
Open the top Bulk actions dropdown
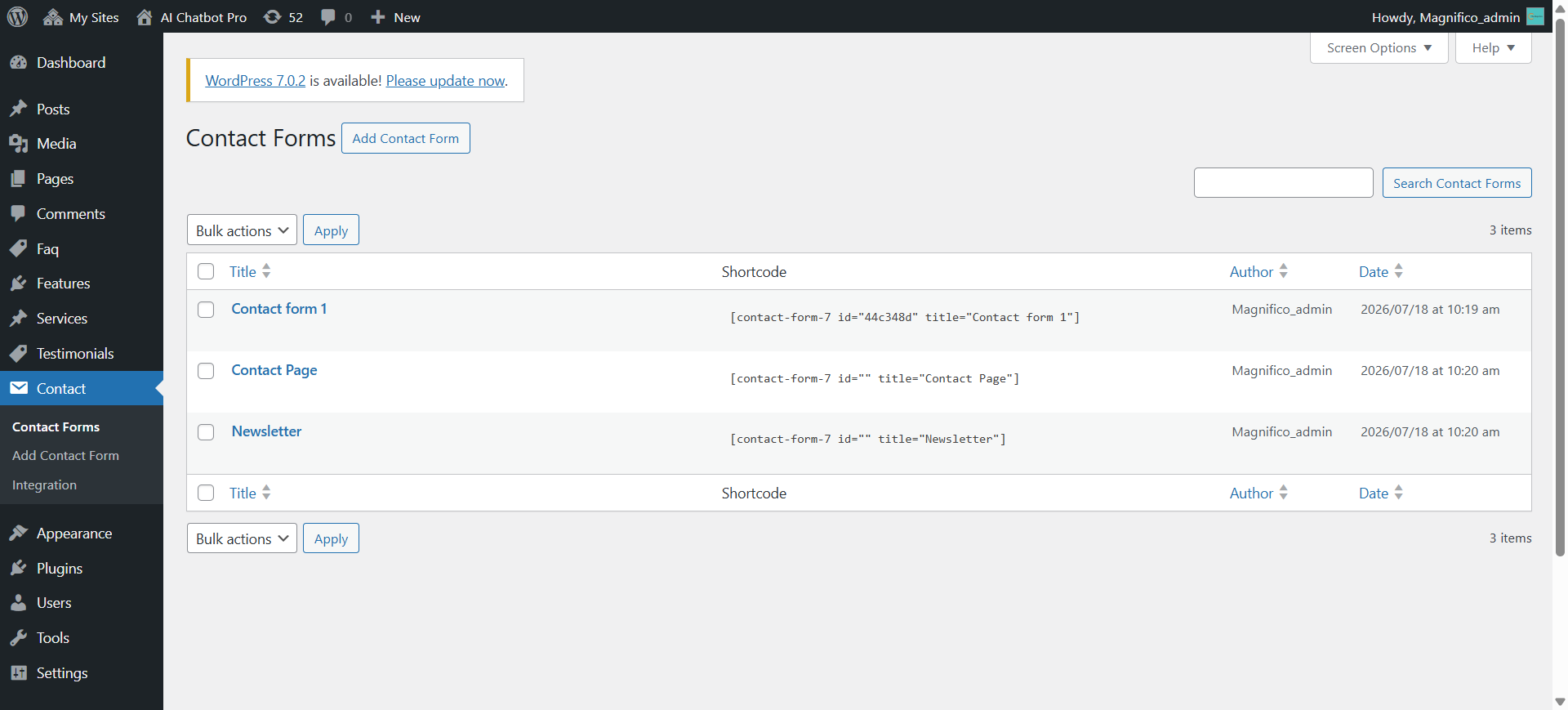[242, 230]
